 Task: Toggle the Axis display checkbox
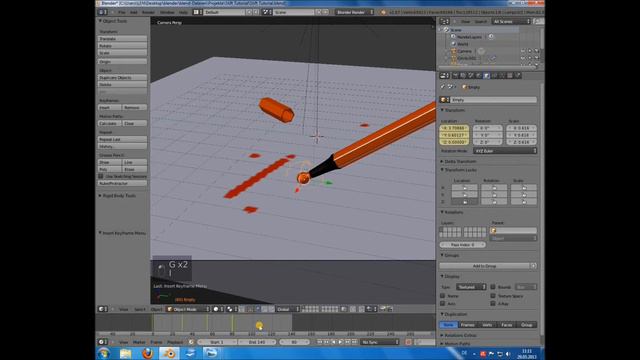(x=442, y=303)
